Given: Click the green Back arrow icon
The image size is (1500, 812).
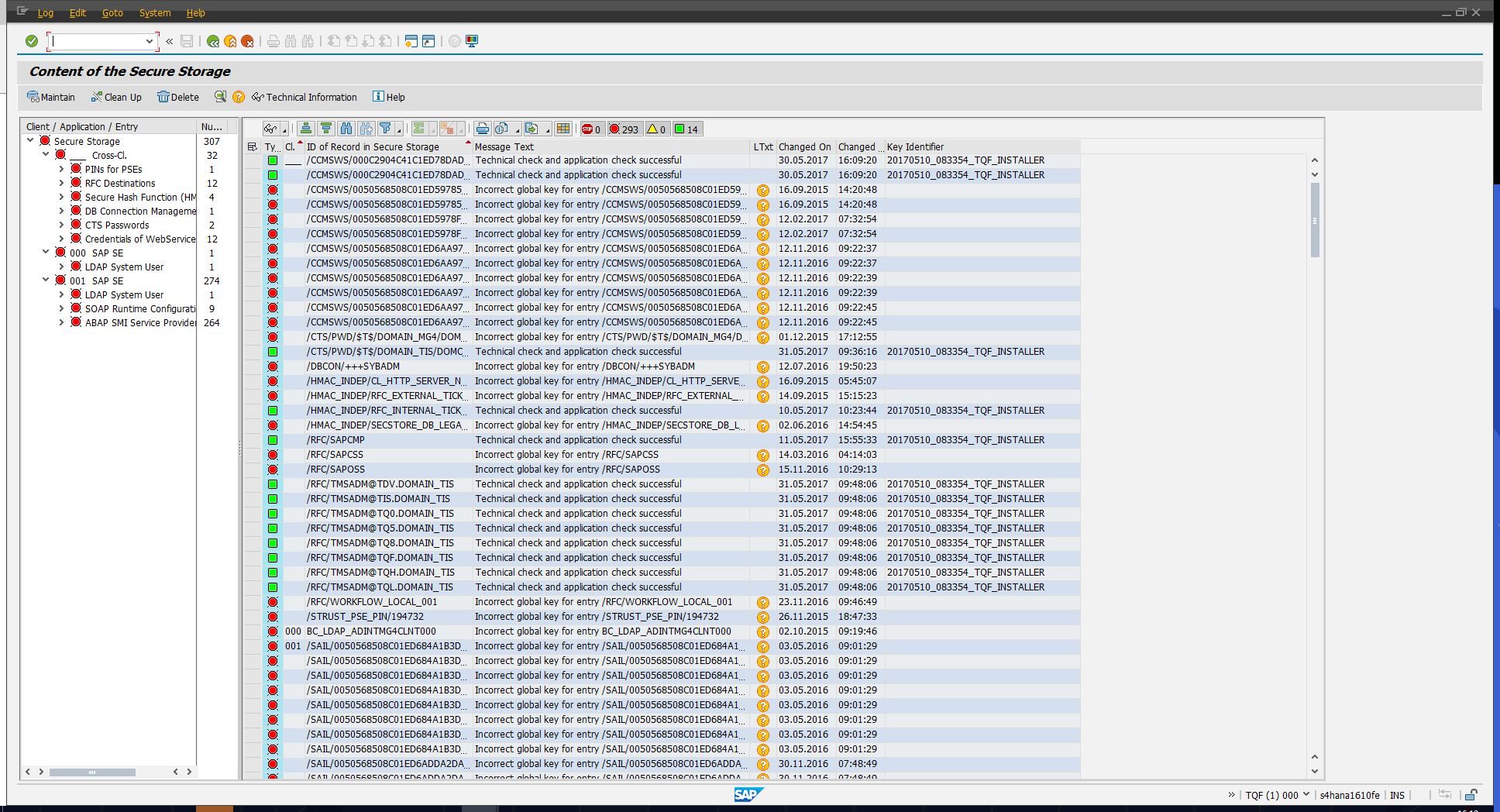Looking at the screenshot, I should click(x=212, y=41).
